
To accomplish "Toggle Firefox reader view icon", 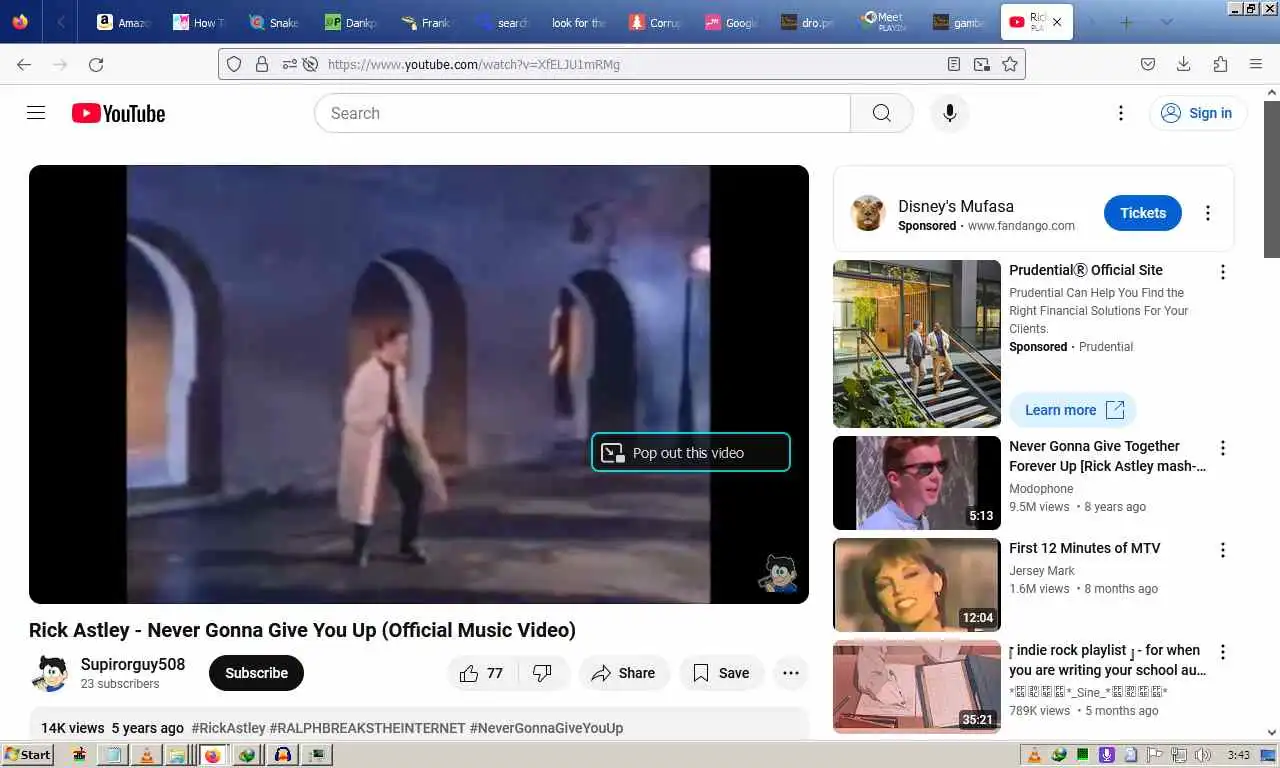I will pyautogui.click(x=954, y=64).
